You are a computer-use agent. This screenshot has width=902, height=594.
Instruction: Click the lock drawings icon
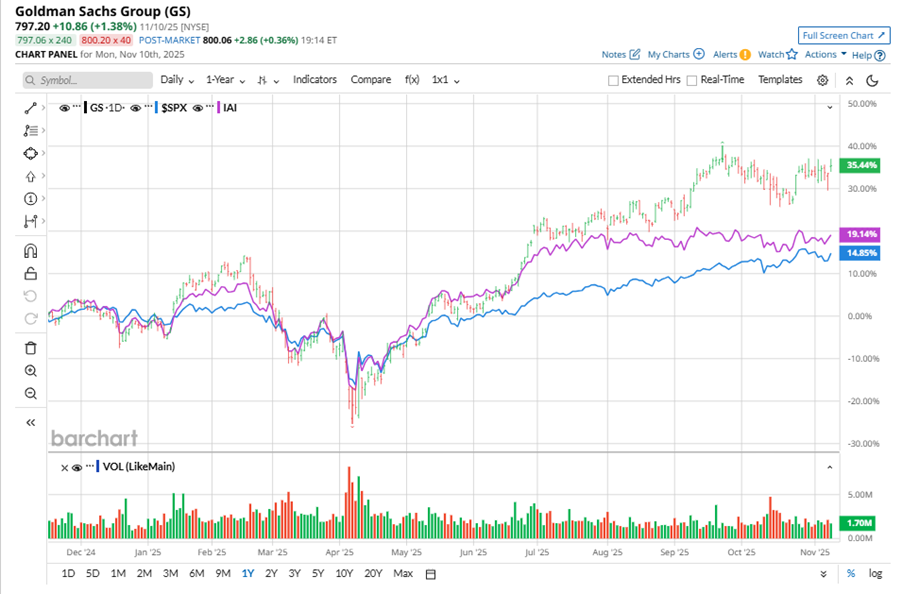(x=30, y=274)
